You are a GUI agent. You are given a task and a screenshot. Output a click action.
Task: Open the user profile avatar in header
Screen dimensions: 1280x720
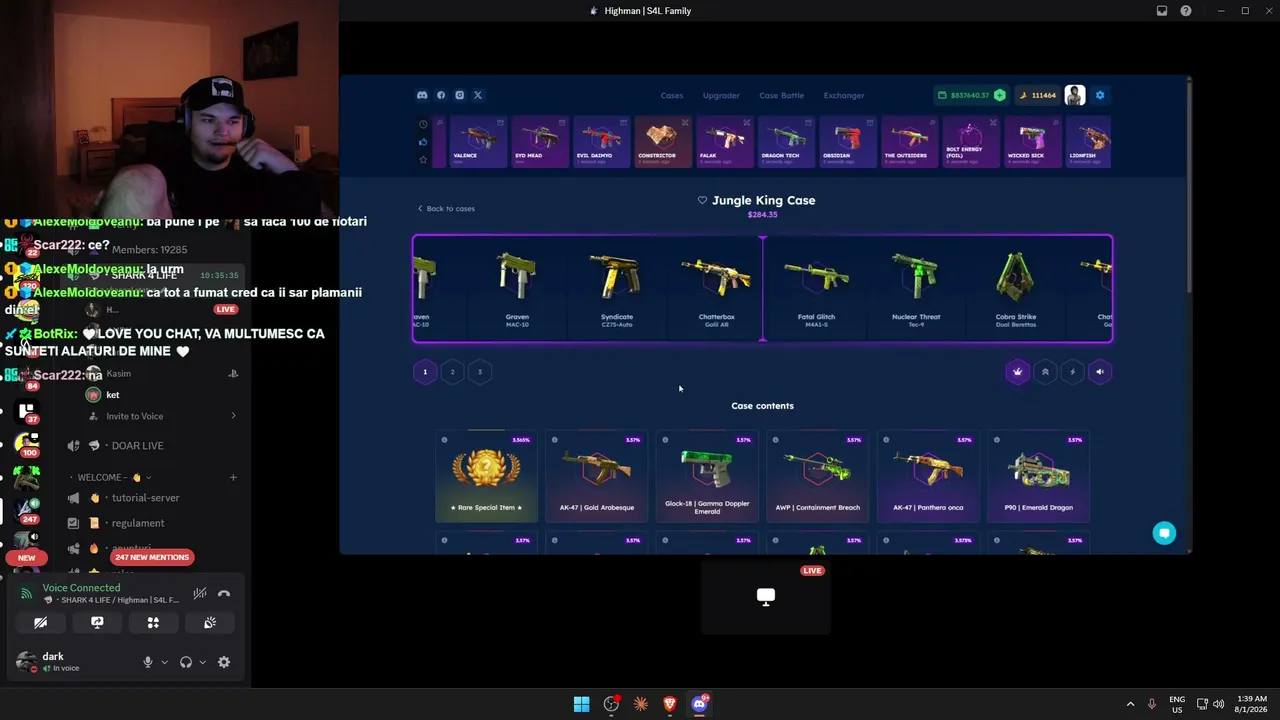pos(1075,95)
